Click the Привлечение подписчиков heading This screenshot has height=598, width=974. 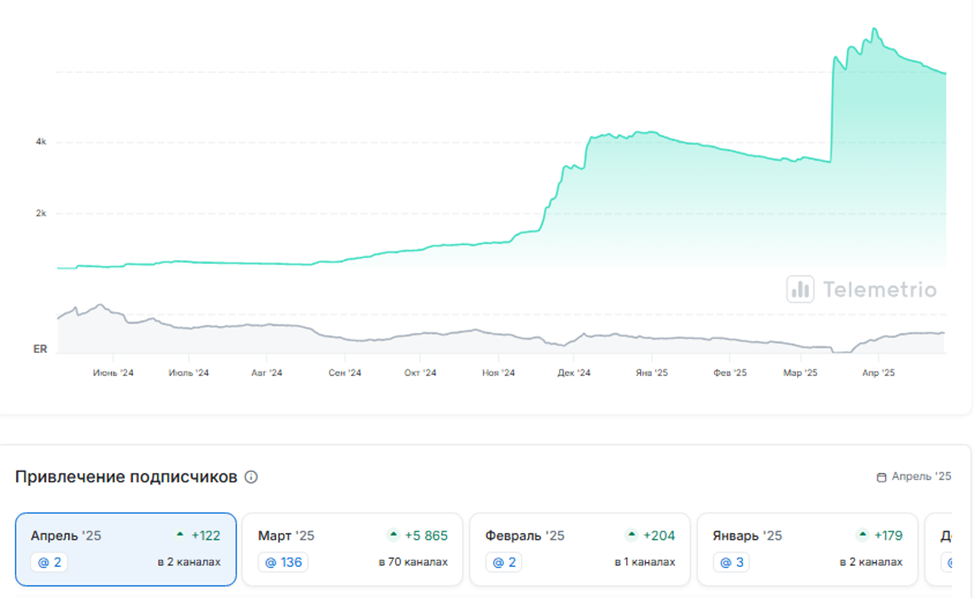(126, 477)
